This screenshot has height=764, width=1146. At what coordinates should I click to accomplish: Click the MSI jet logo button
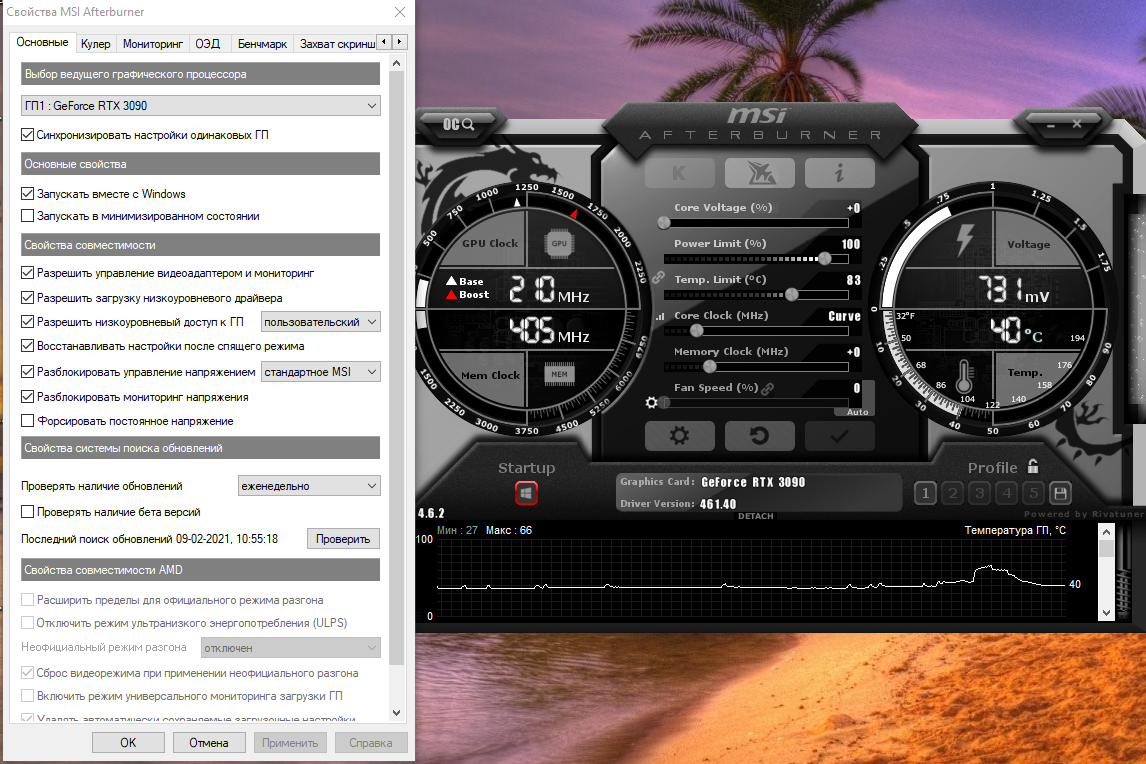[x=759, y=173]
